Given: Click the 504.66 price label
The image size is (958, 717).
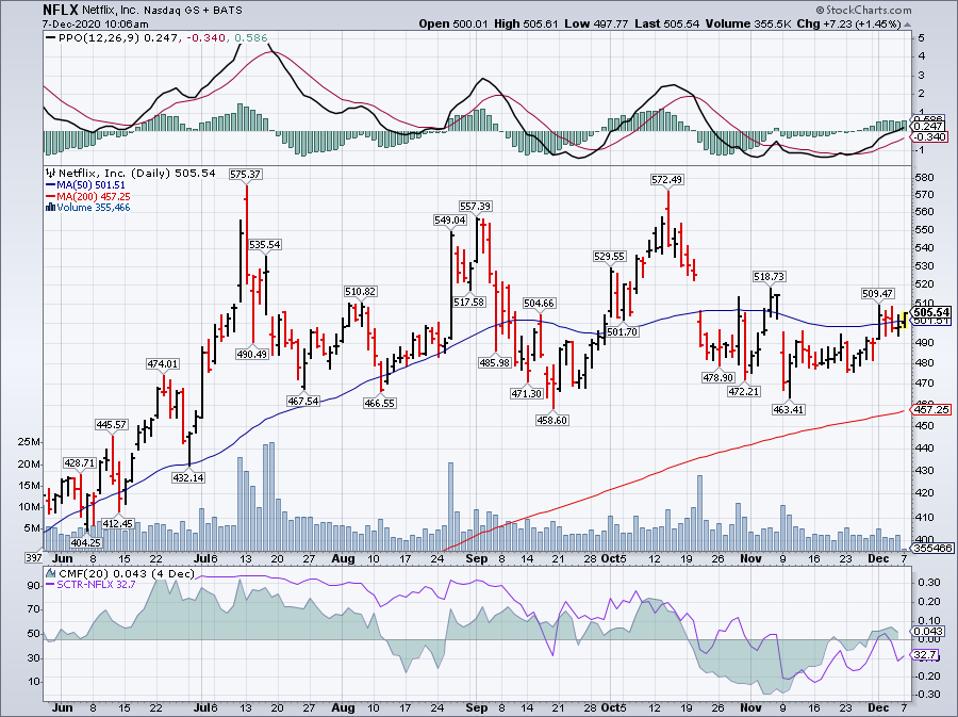Looking at the screenshot, I should [x=539, y=304].
